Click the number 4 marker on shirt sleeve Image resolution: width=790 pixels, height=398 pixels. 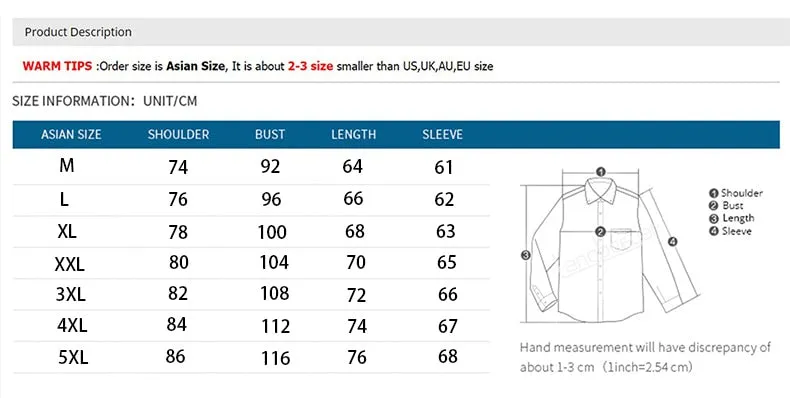coord(673,242)
